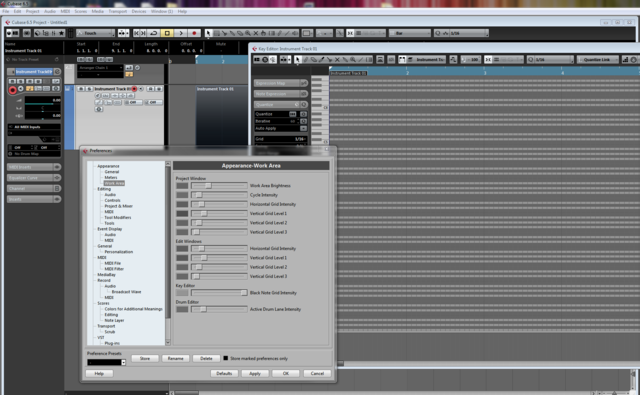Click the red Record Enable on the track inspector
640x395 pixels.
pyautogui.click(x=13, y=90)
